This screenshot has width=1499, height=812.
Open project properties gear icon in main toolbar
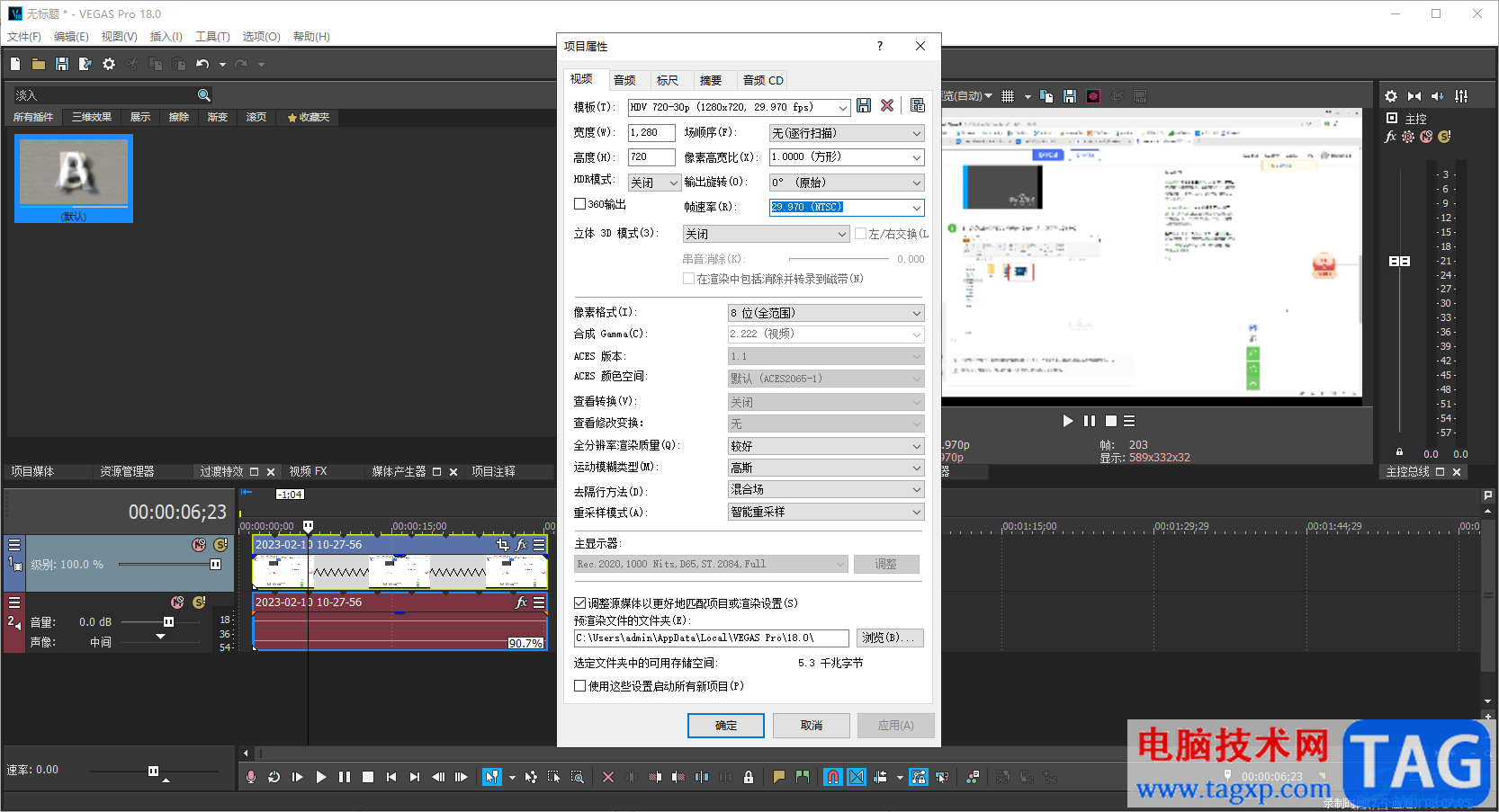[x=109, y=64]
